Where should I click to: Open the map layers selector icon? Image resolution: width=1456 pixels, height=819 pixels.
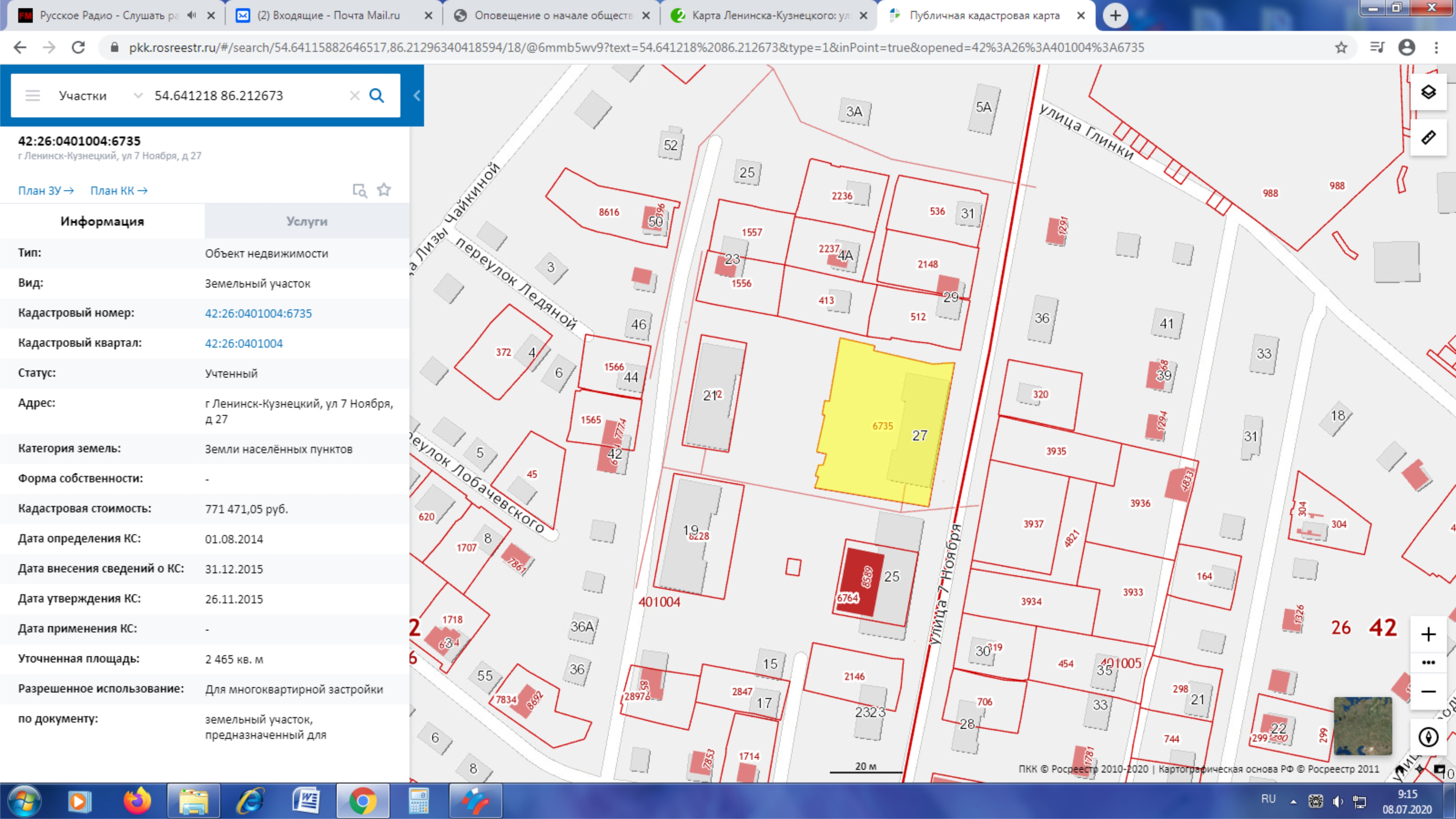click(1428, 93)
